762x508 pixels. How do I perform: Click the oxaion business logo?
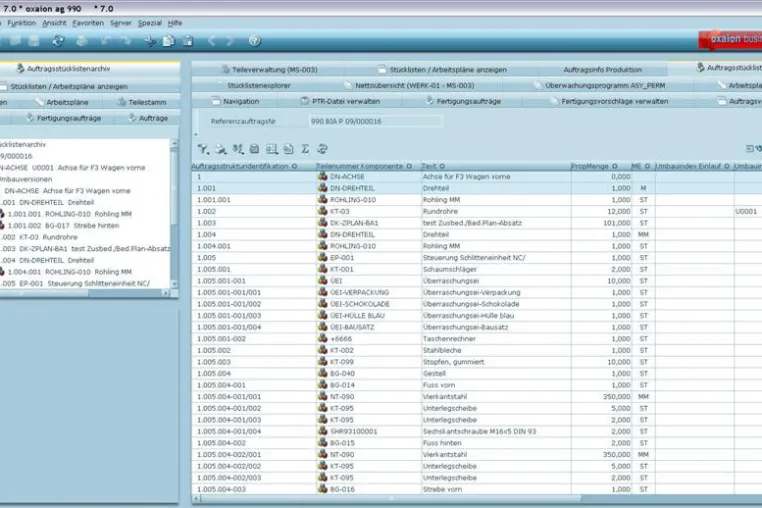coord(730,39)
